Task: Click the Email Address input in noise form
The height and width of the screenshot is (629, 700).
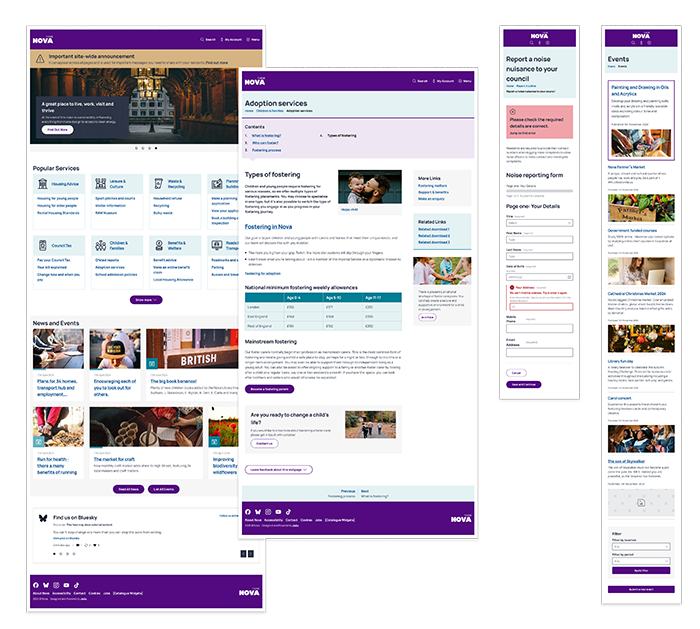Action: 539,352
